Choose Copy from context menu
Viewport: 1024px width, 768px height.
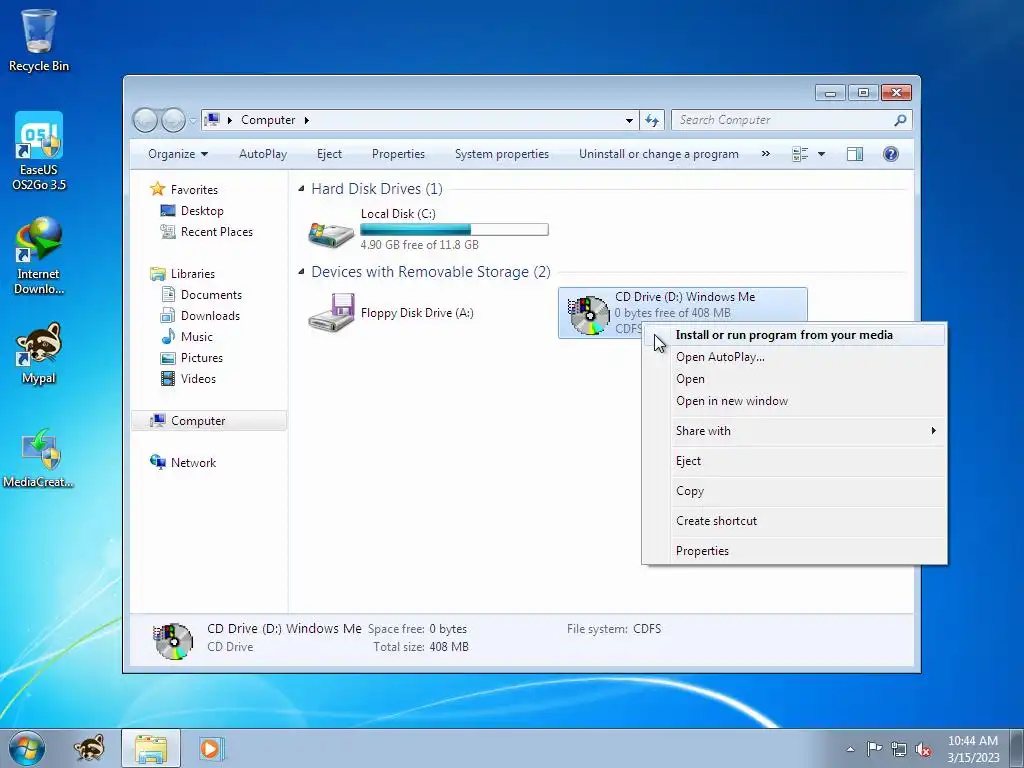click(x=794, y=491)
